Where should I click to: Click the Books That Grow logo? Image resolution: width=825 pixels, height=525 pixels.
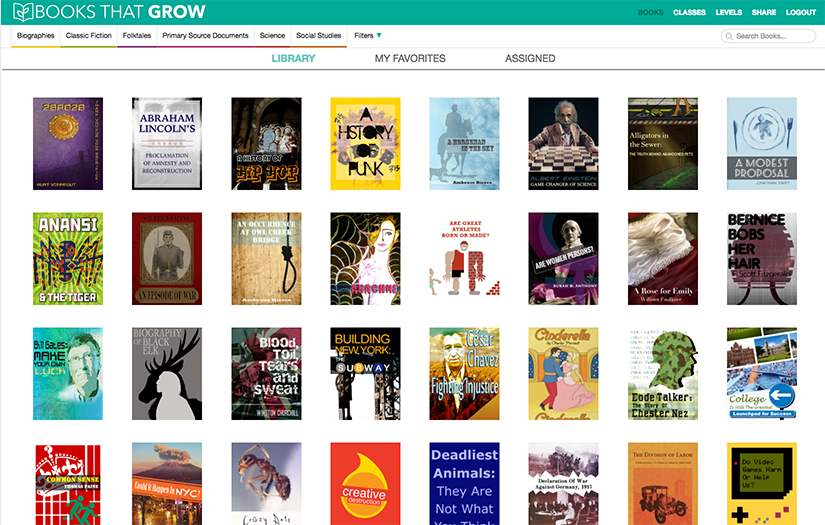109,12
